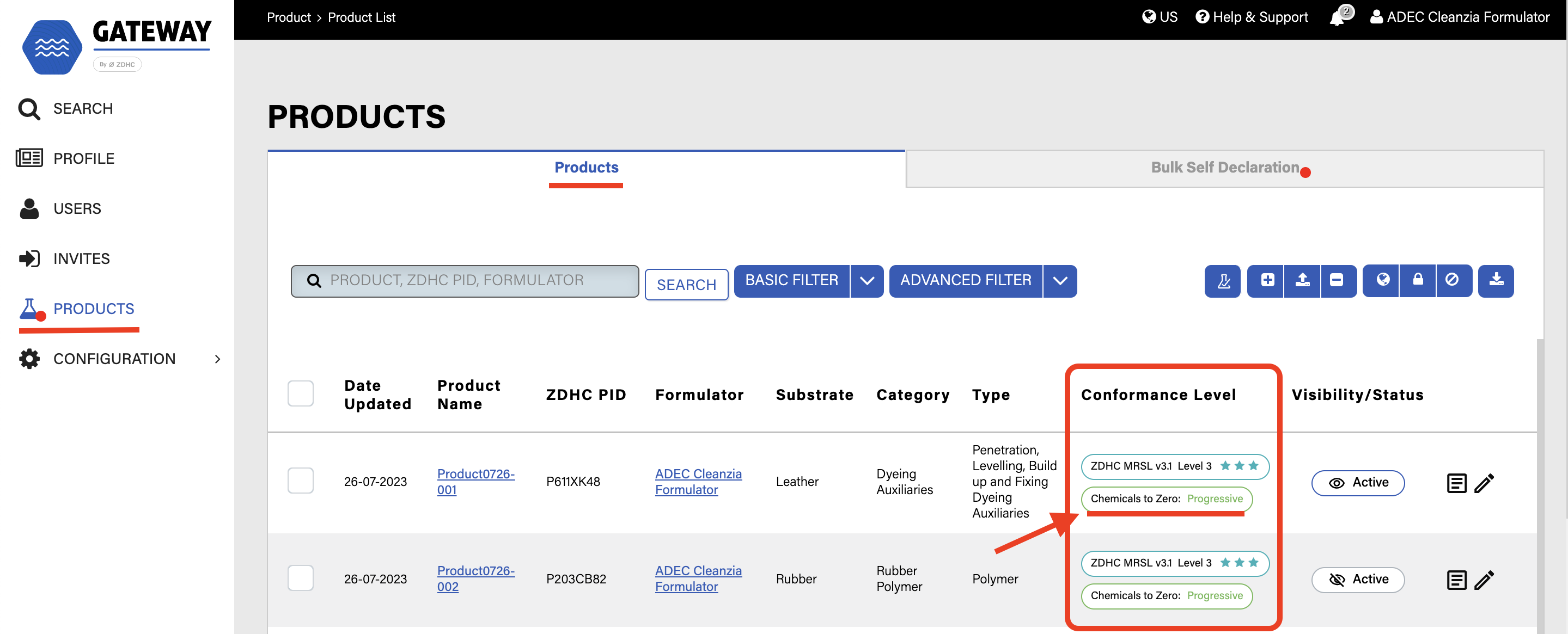Check the row checkbox for Product0726-001
Screen dimensions: 1568x634
[x=301, y=481]
